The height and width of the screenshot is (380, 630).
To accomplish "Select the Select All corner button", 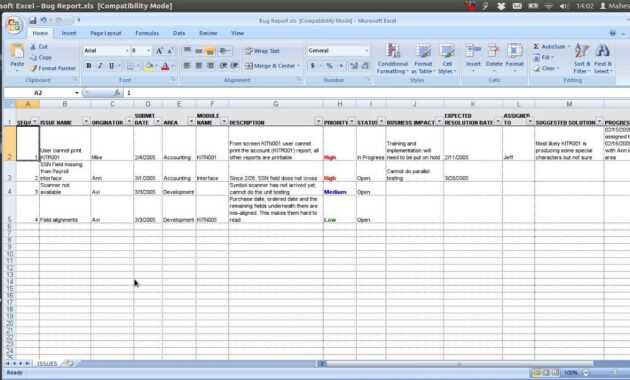I will pyautogui.click(x=10, y=104).
